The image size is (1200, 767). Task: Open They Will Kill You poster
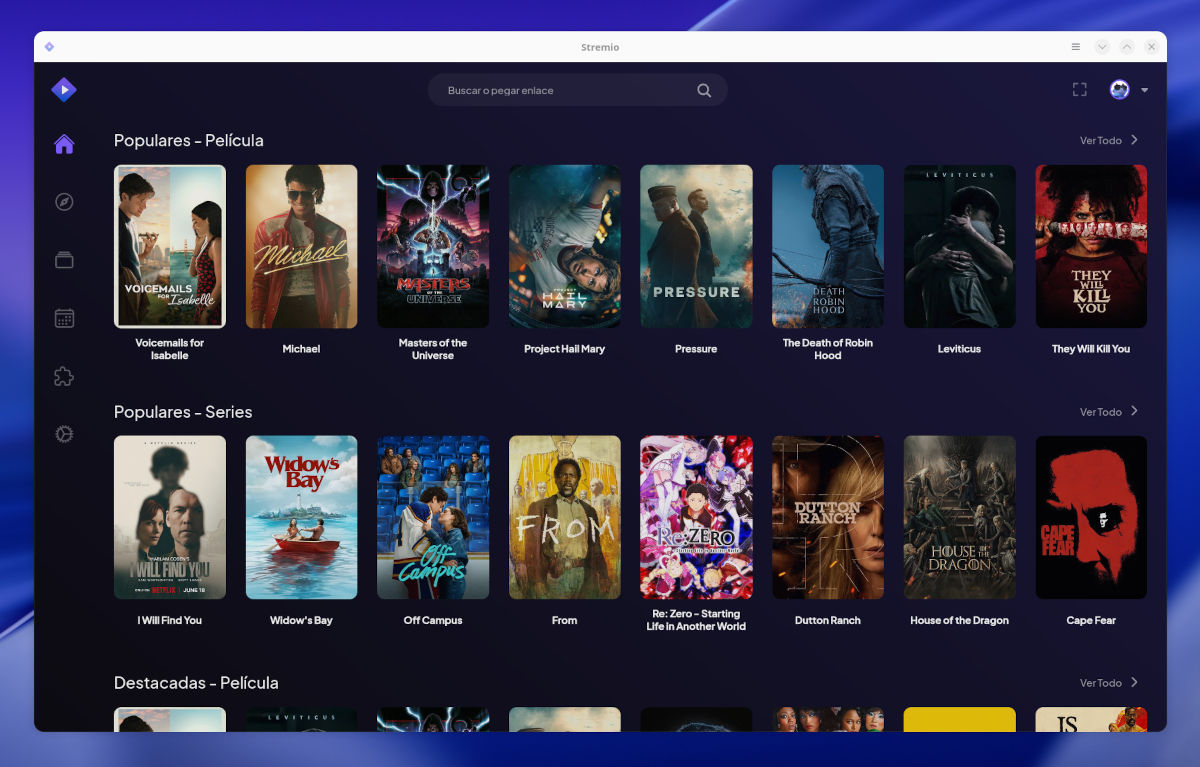click(1091, 246)
